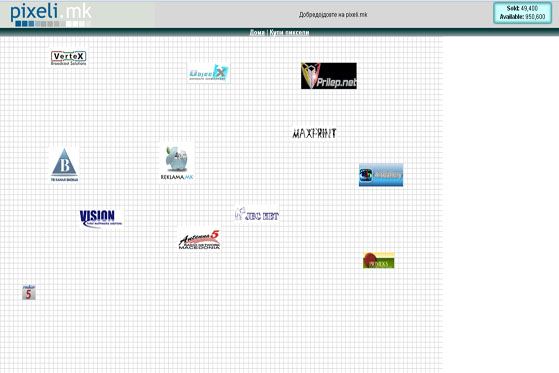Open the VISION multimedia logo ad
Screen dimensions: 559x373
click(101, 218)
